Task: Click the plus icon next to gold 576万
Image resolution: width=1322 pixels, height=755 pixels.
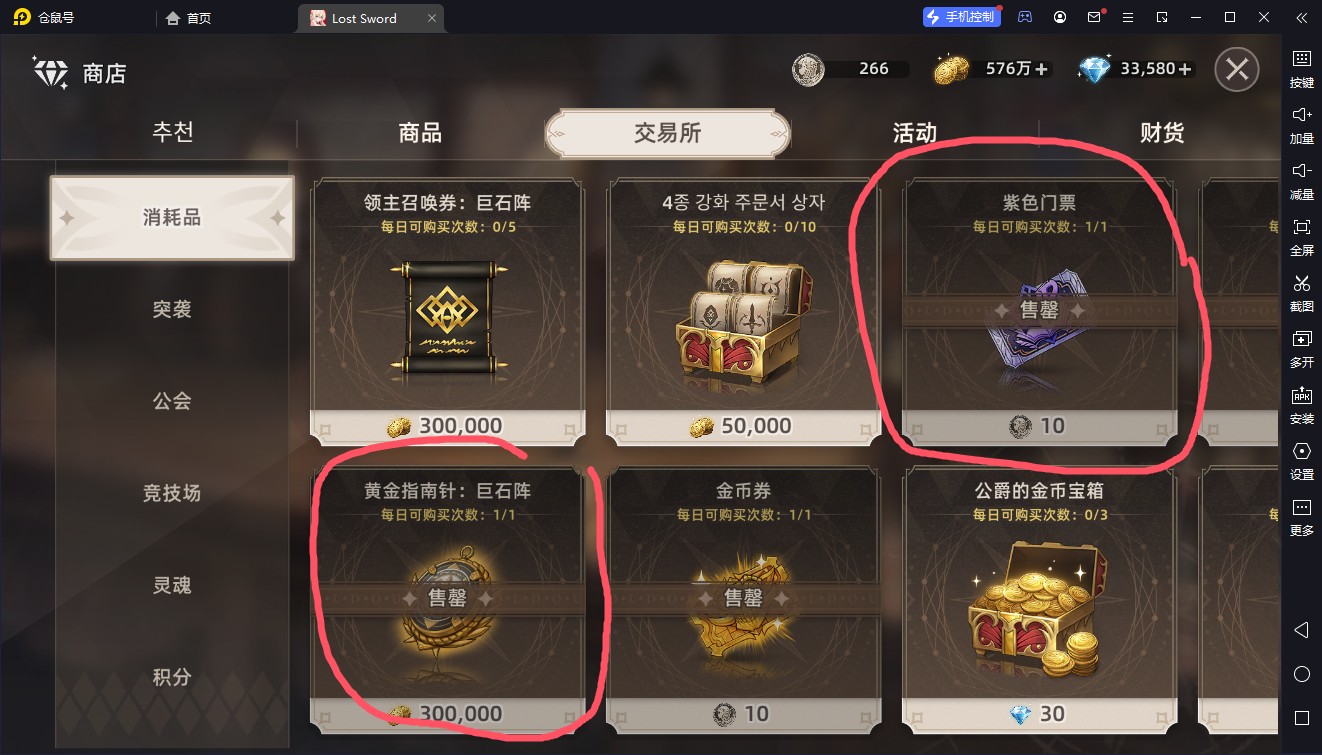Action: [x=1041, y=69]
